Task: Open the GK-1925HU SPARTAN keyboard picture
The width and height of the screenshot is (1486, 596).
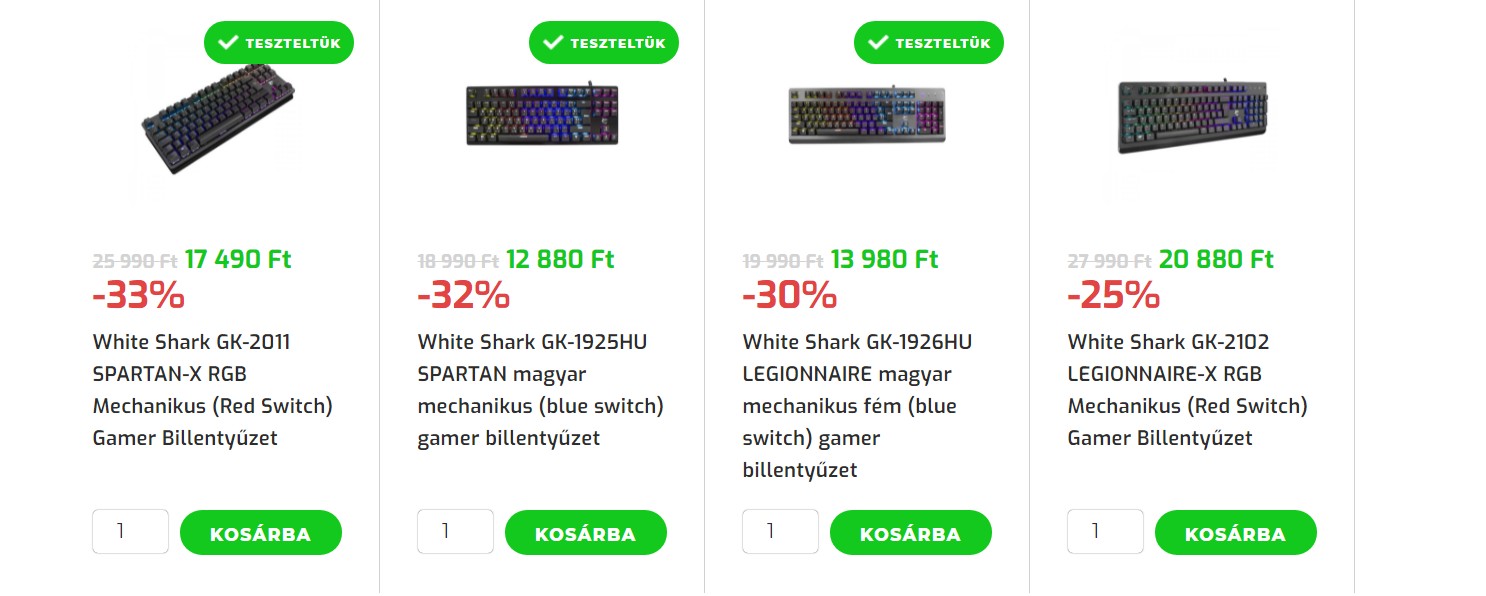Action: pyautogui.click(x=542, y=113)
